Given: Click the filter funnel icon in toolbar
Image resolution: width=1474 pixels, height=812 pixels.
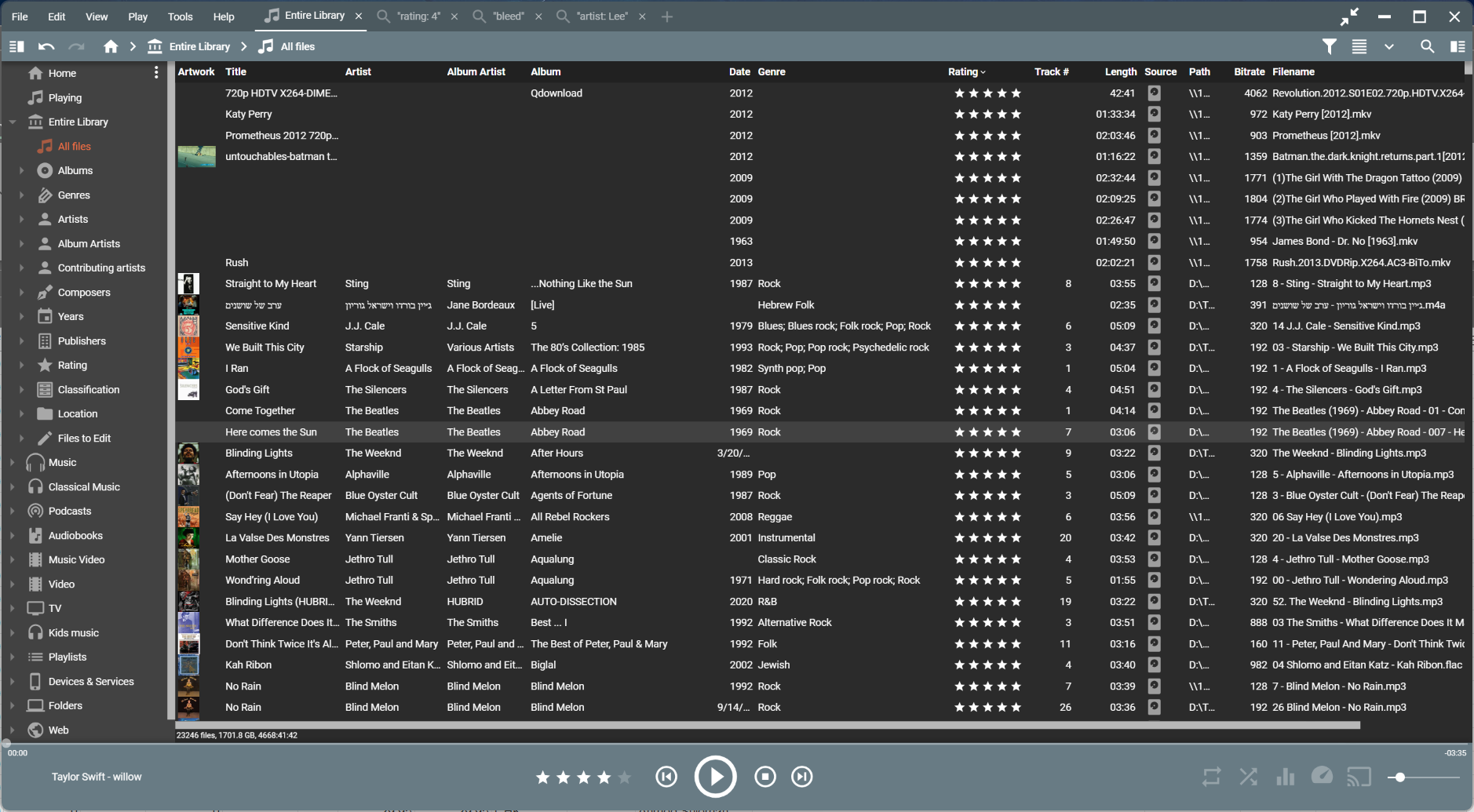Looking at the screenshot, I should (x=1329, y=47).
